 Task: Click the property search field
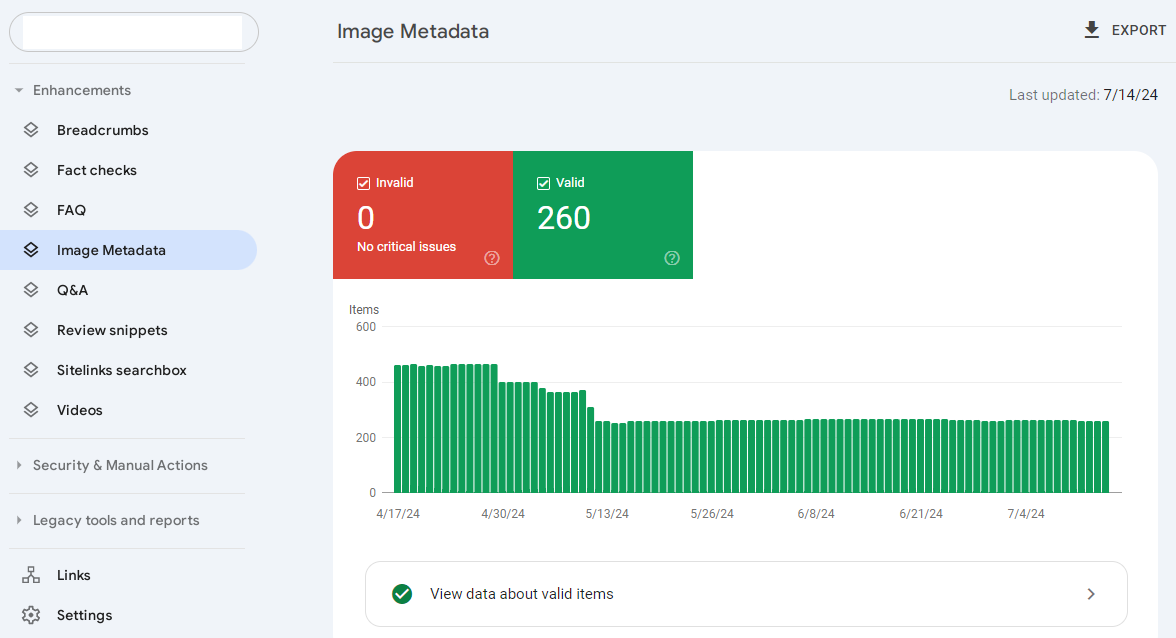coord(133,32)
